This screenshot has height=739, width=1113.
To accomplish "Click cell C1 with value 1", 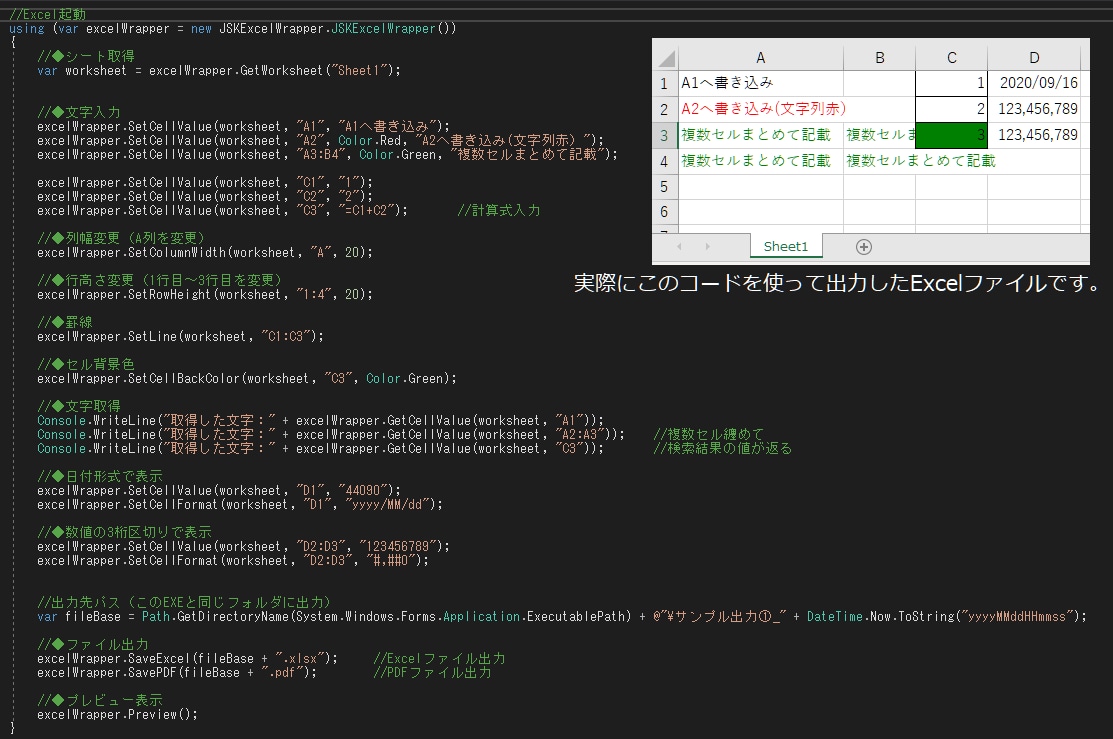I will [x=951, y=83].
